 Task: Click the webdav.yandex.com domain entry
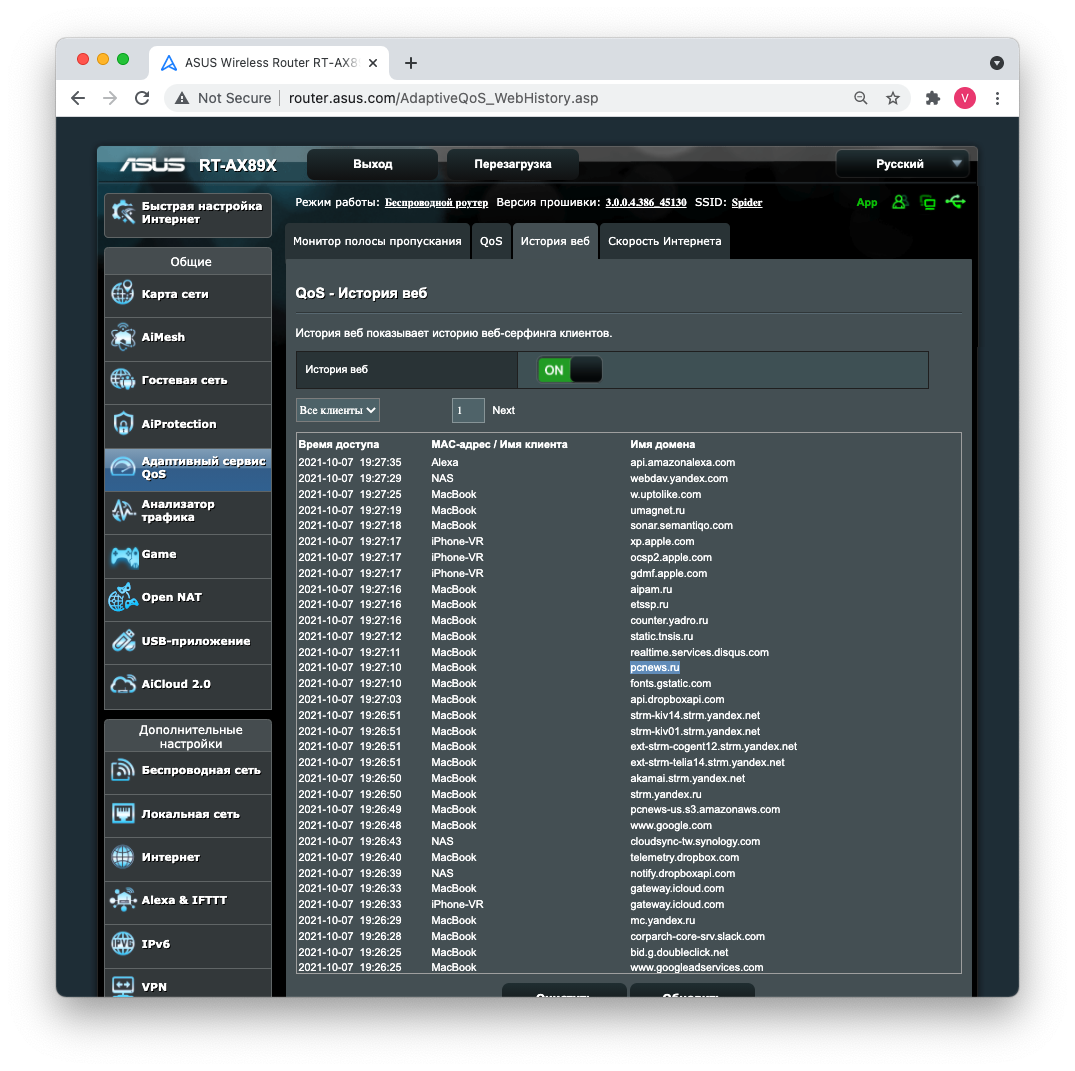(679, 478)
